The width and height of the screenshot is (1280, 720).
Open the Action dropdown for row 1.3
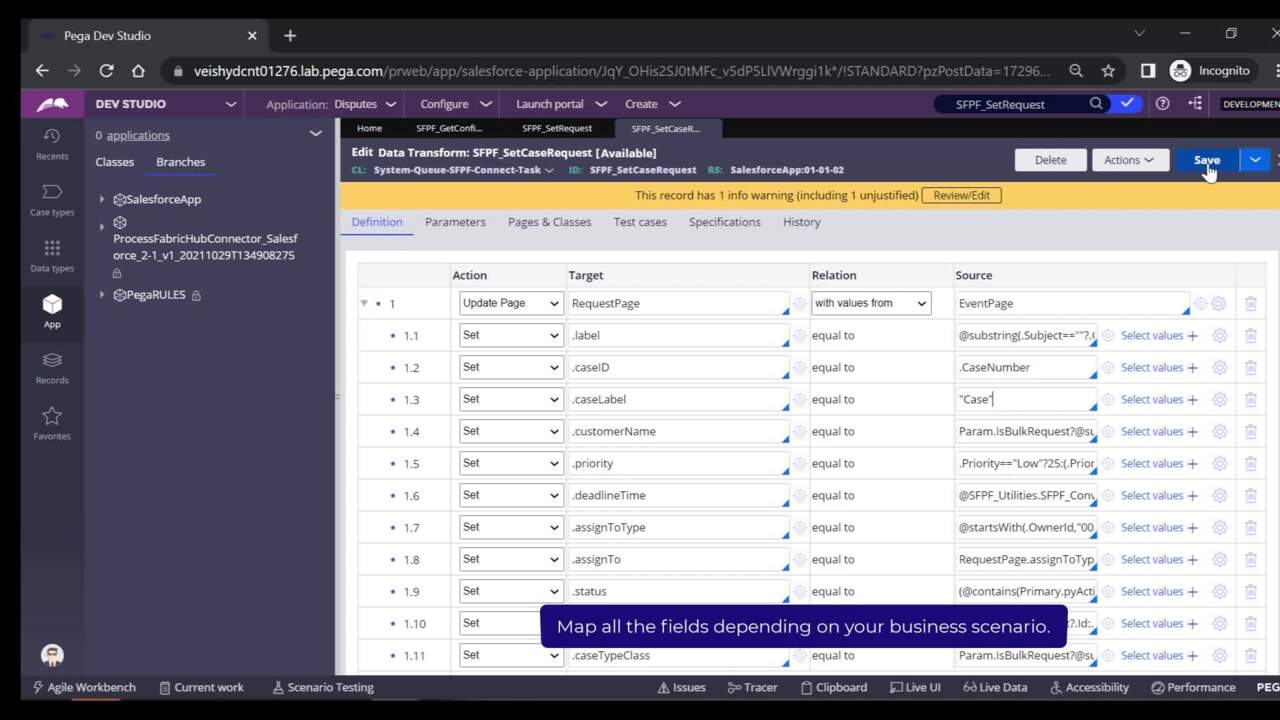tap(510, 399)
